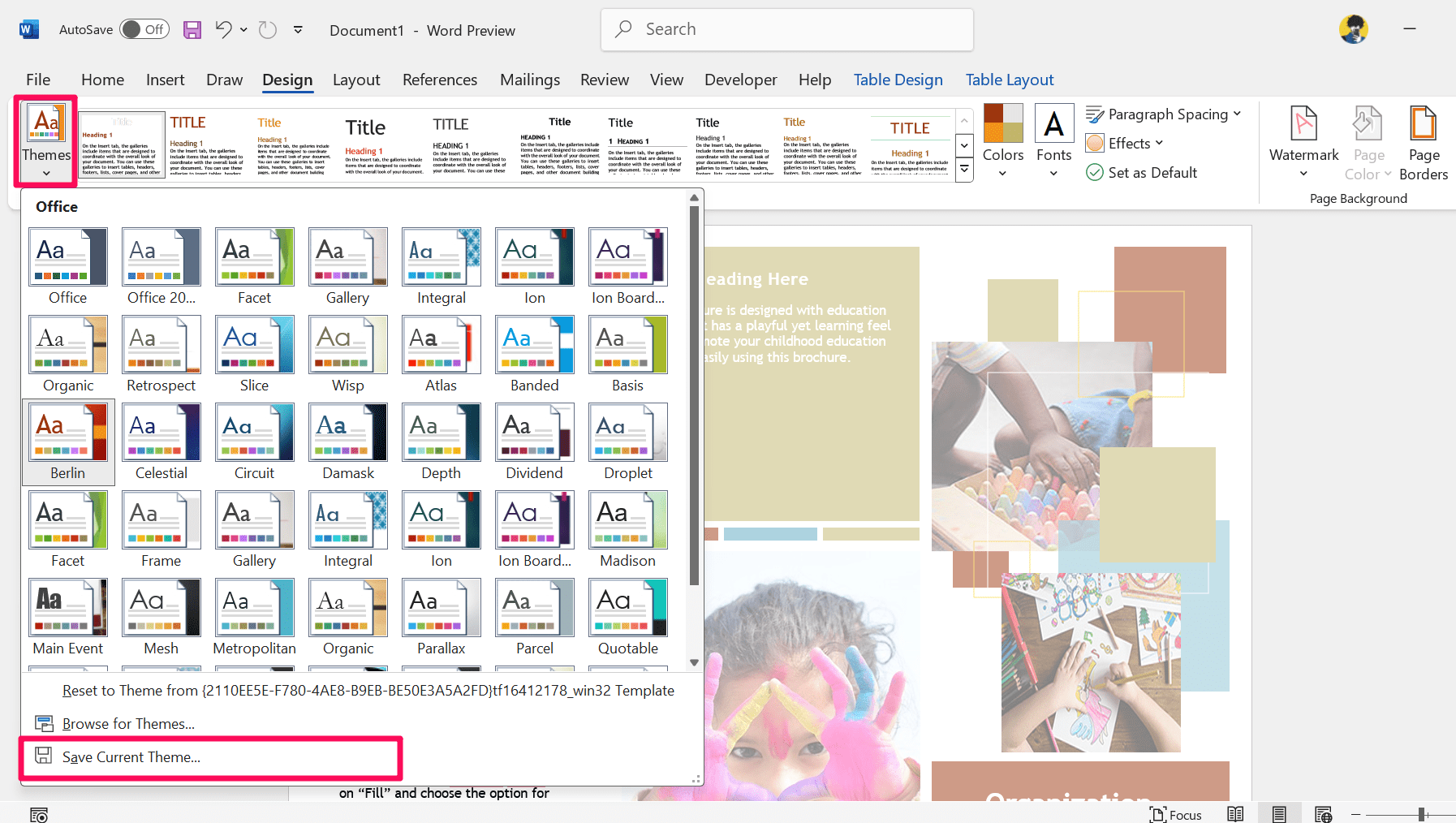
Task: Toggle AutoSave switch
Action: click(144, 30)
